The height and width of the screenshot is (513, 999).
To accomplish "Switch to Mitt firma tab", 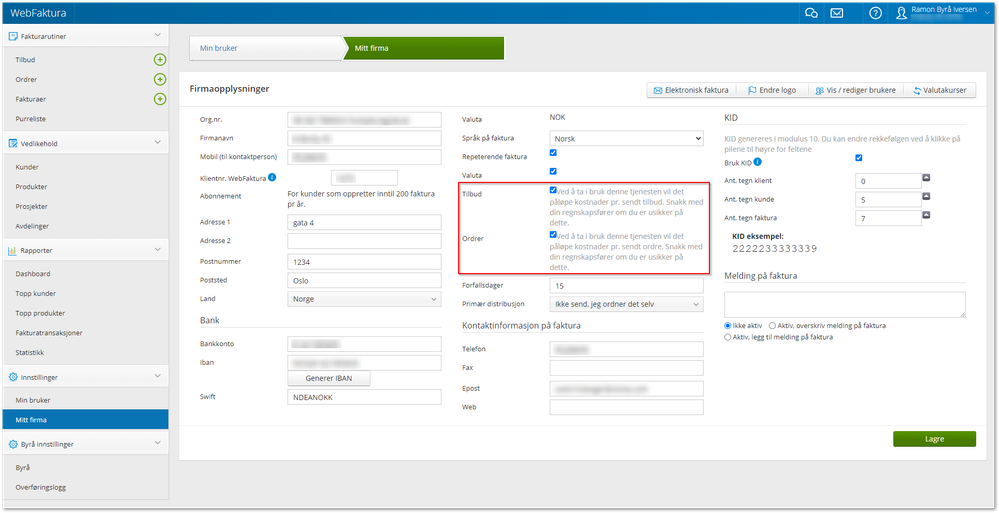I will coord(424,48).
